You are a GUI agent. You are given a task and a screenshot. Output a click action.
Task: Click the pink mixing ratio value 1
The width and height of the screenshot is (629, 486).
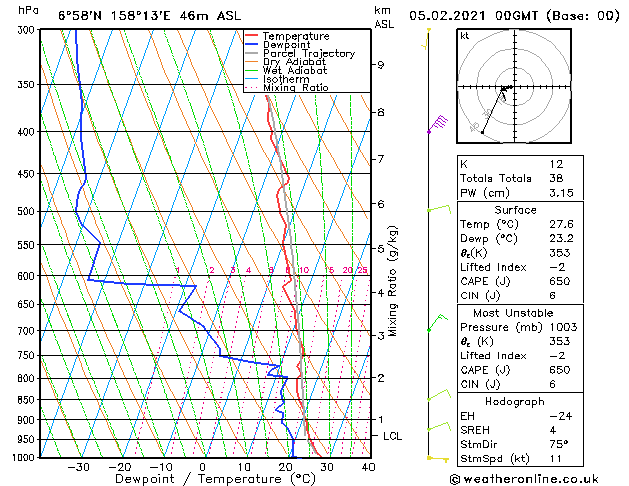coord(178,270)
